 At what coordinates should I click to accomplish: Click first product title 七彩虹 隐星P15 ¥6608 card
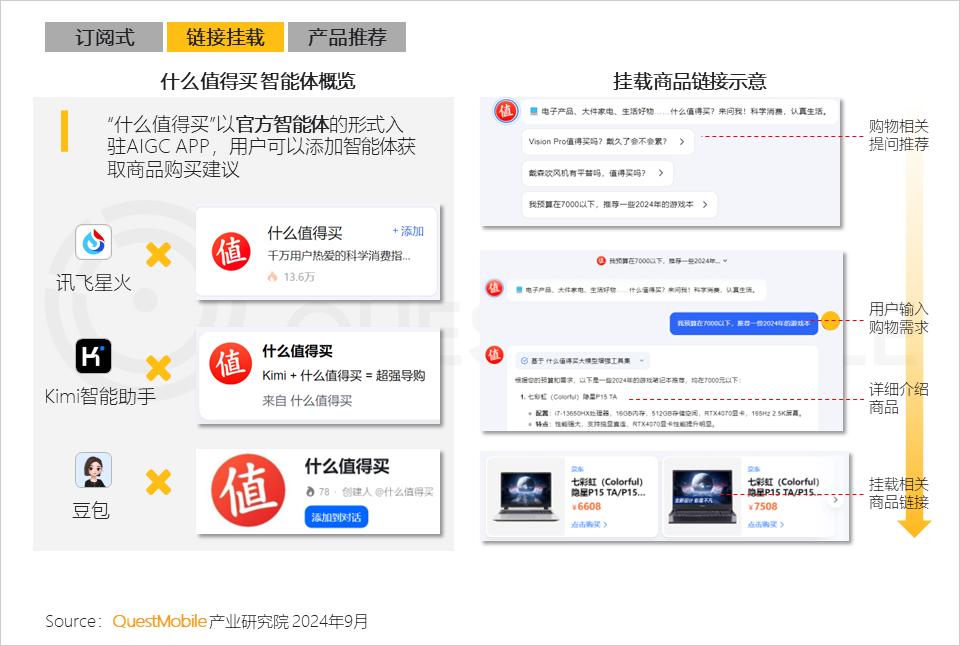[x=607, y=487]
